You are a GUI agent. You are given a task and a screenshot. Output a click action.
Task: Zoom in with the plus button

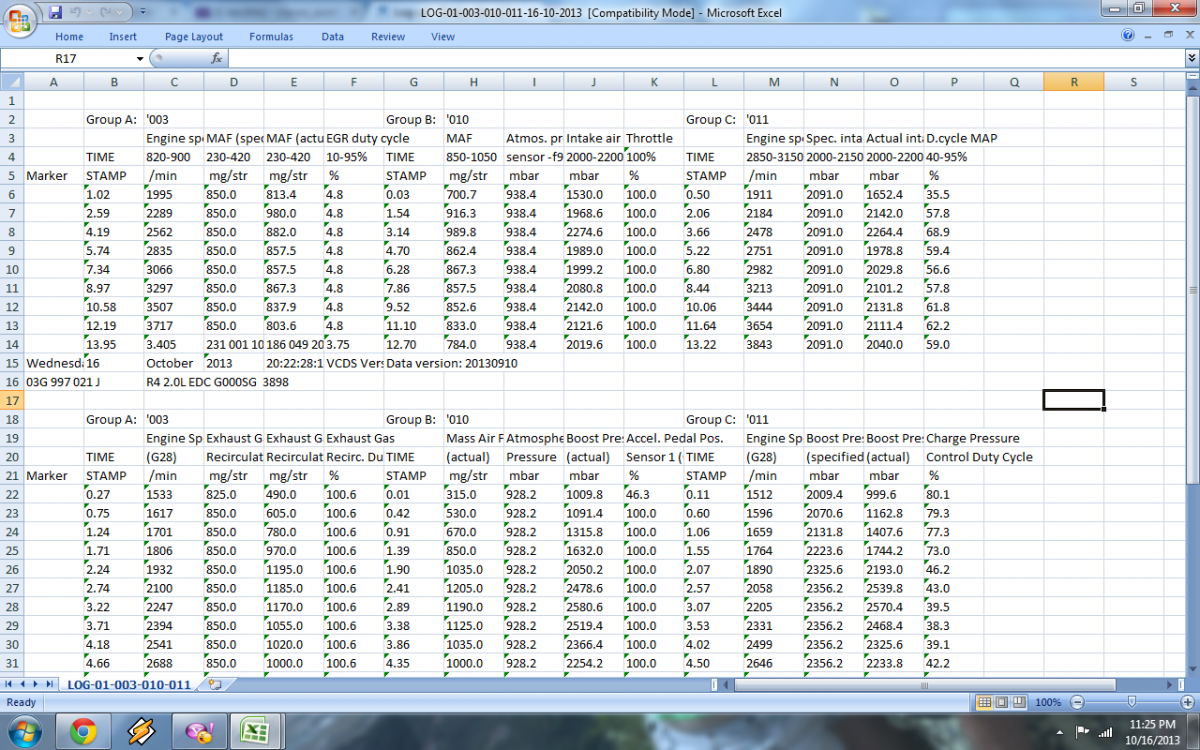1188,702
